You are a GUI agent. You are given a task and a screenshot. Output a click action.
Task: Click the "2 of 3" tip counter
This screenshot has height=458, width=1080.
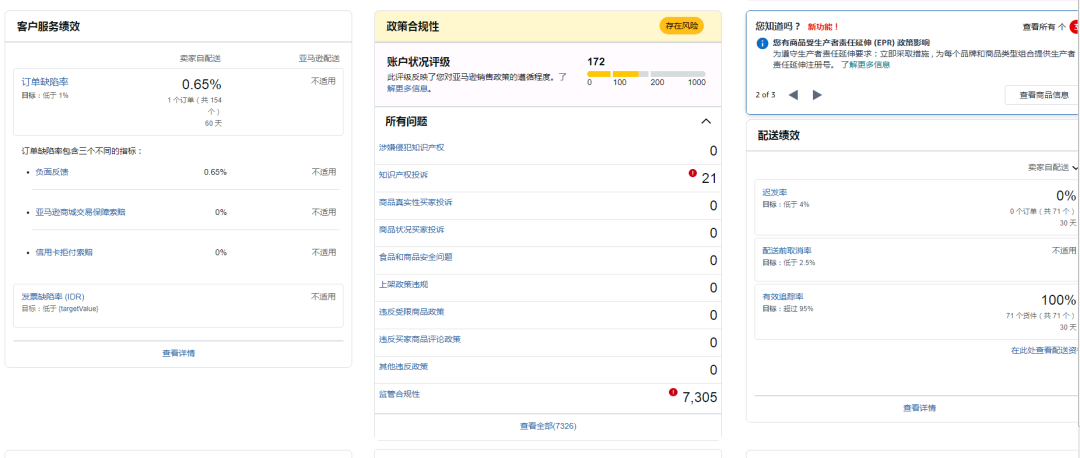pos(766,95)
